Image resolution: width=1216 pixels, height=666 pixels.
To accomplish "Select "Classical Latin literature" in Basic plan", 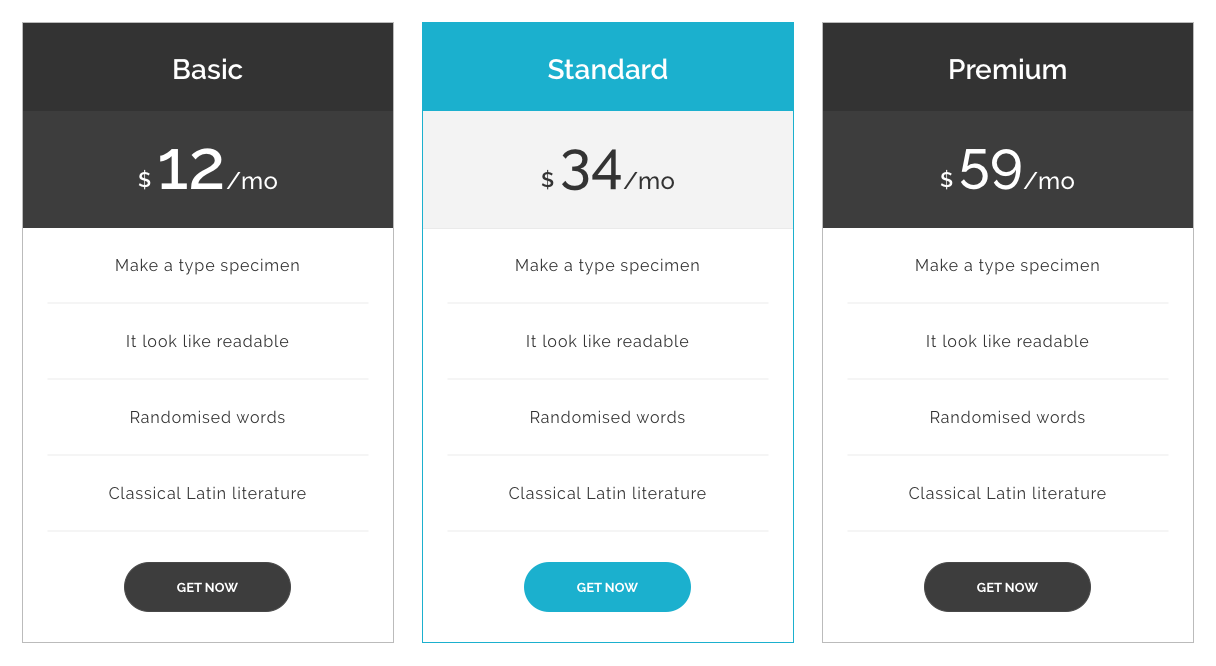I will point(208,493).
